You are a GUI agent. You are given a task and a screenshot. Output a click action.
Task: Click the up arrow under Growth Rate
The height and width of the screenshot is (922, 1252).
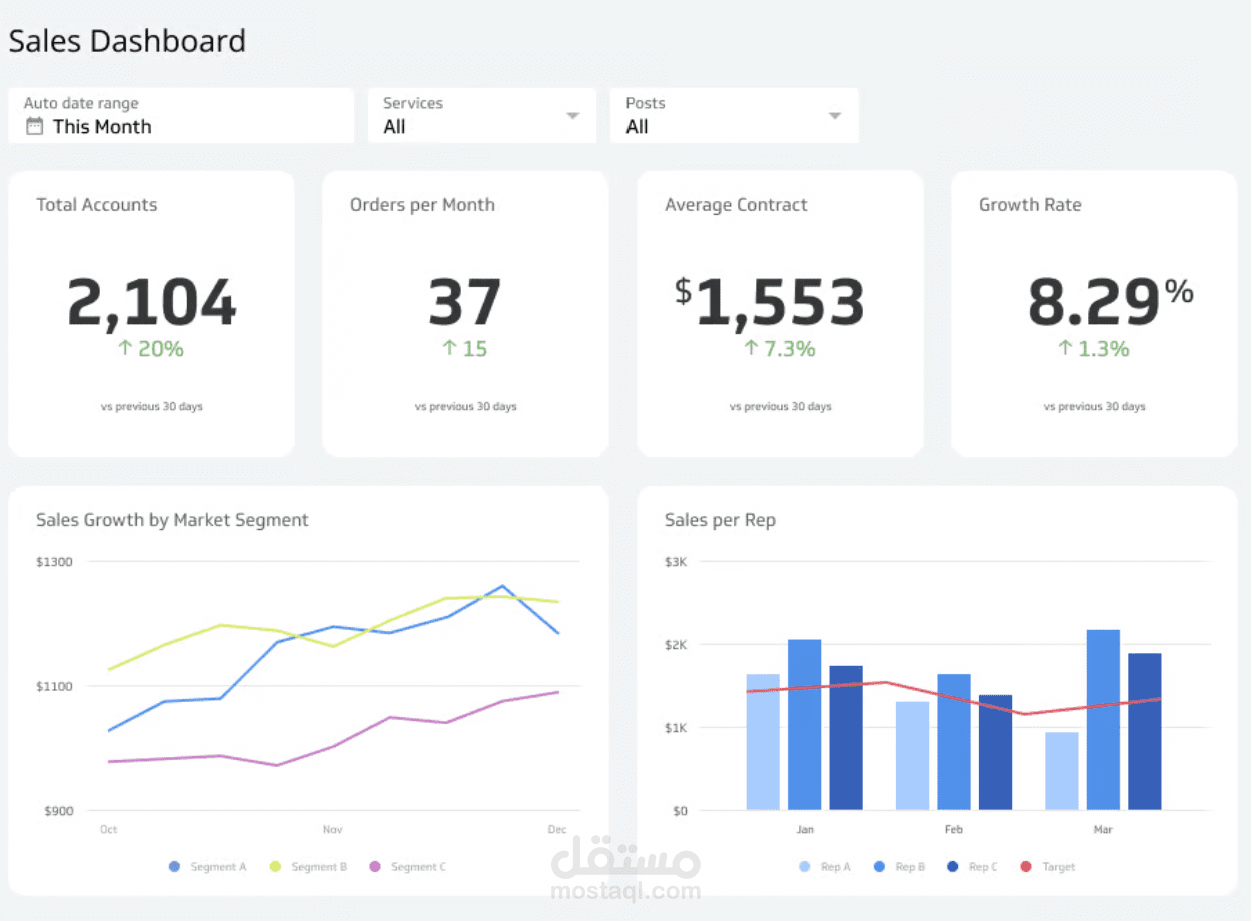[1064, 349]
